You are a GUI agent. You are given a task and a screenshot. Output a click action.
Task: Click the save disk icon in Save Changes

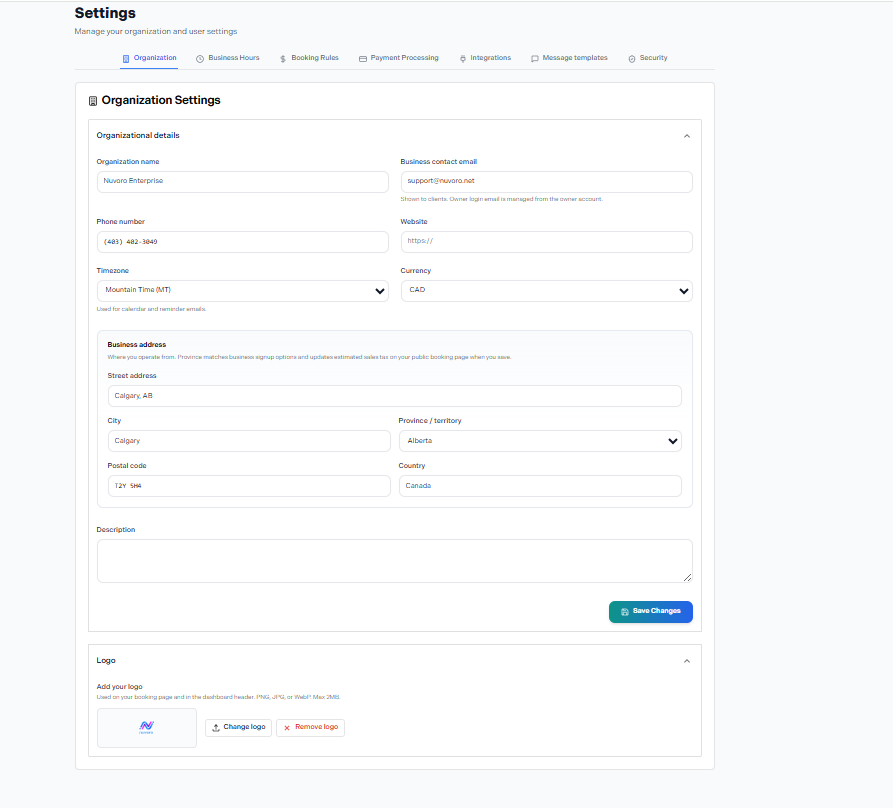pyautogui.click(x=625, y=612)
